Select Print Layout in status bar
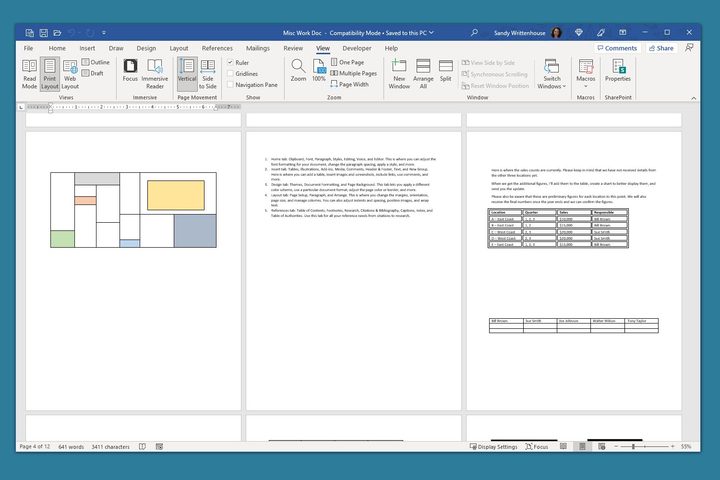 pos(582,446)
